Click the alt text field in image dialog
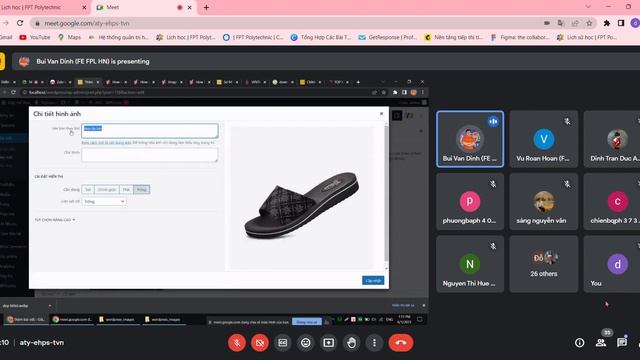This screenshot has height=360, width=640. (x=150, y=131)
